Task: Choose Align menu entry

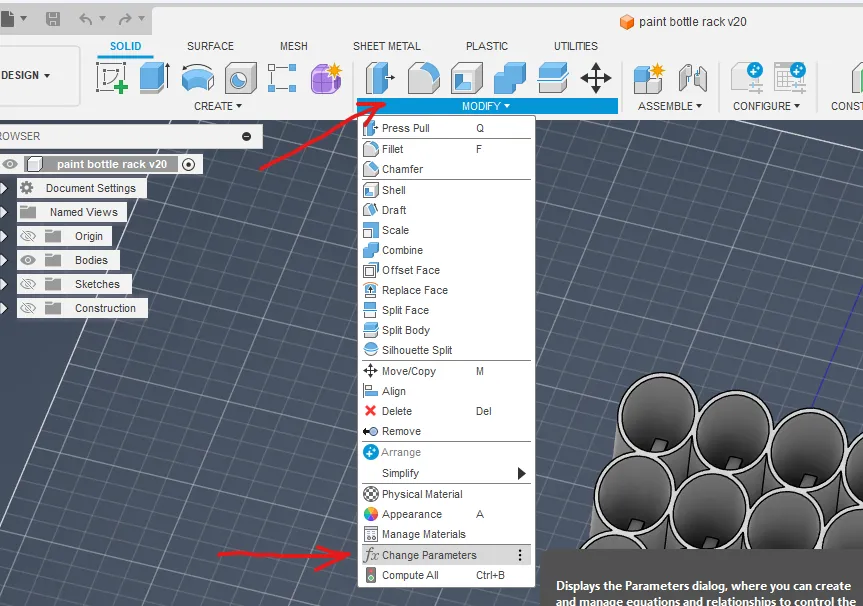Action: coord(446,391)
